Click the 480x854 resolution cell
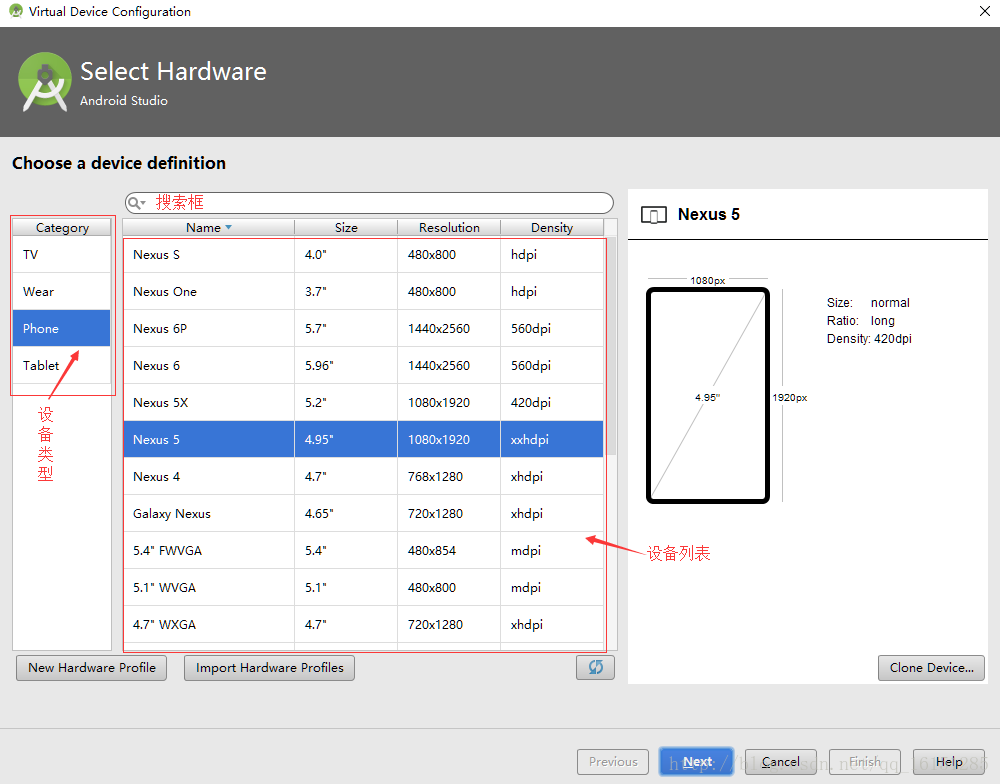1000x784 pixels. tap(449, 551)
